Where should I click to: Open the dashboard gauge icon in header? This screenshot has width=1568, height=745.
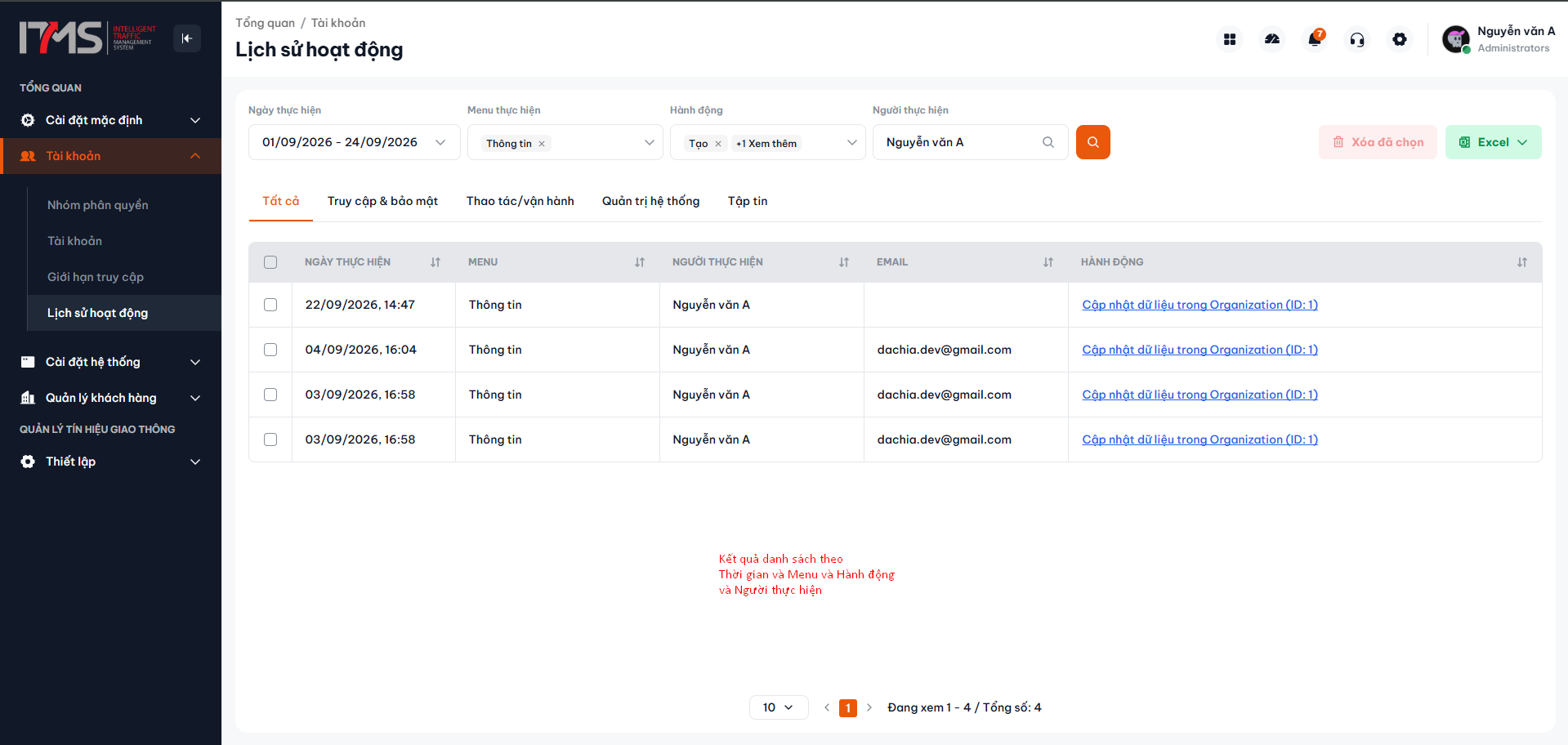coord(1272,39)
